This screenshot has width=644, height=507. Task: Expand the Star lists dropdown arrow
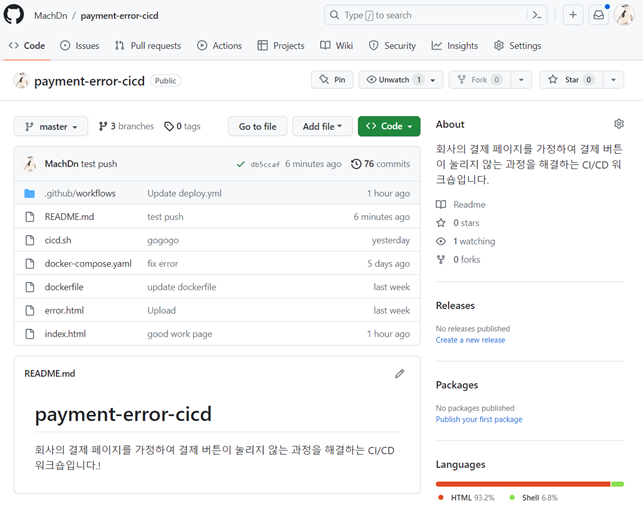pyautogui.click(x=614, y=80)
